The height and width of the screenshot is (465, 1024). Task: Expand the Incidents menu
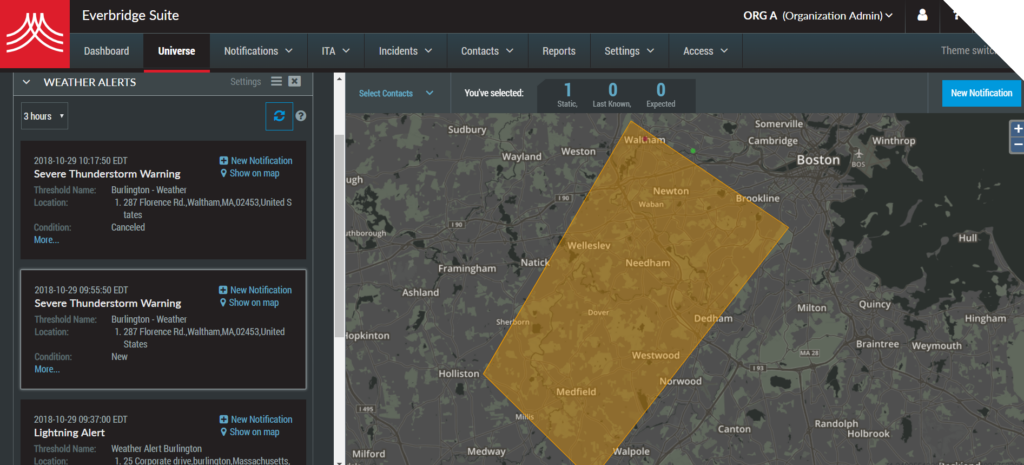(x=406, y=51)
